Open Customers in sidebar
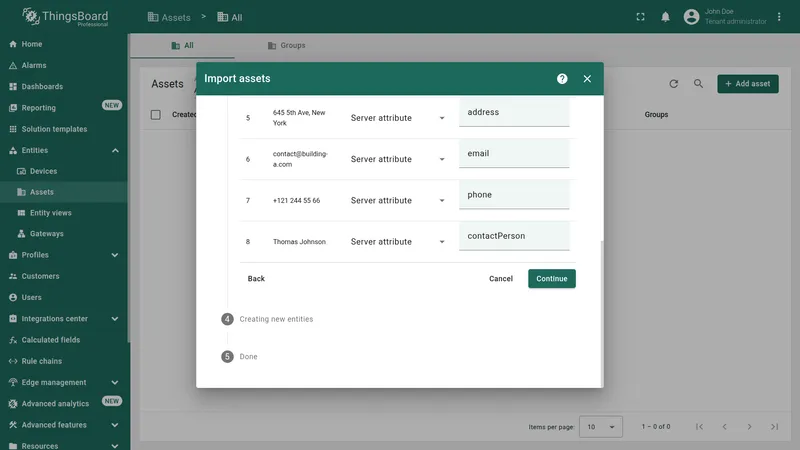 [64, 276]
